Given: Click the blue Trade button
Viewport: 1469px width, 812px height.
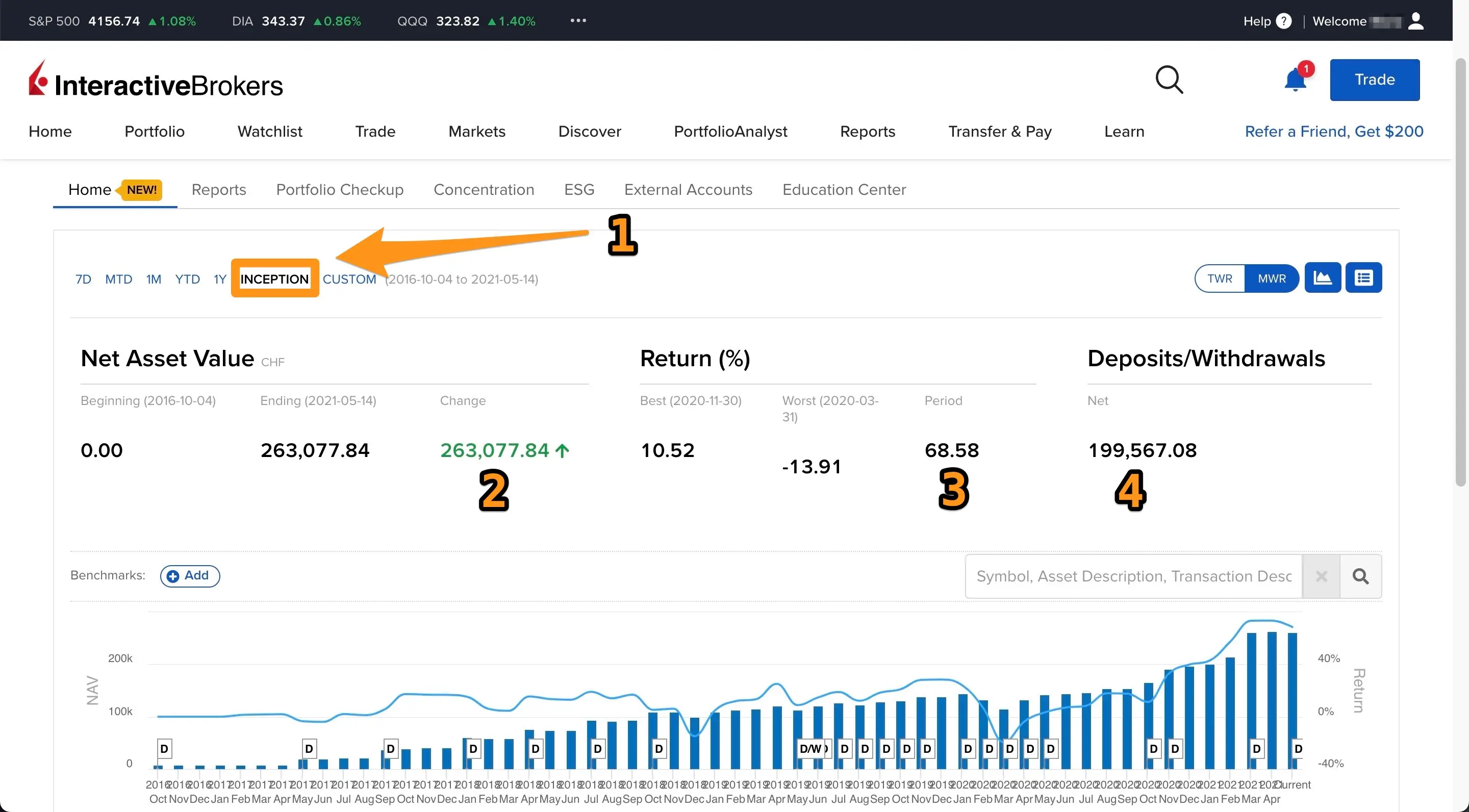Looking at the screenshot, I should [1374, 80].
